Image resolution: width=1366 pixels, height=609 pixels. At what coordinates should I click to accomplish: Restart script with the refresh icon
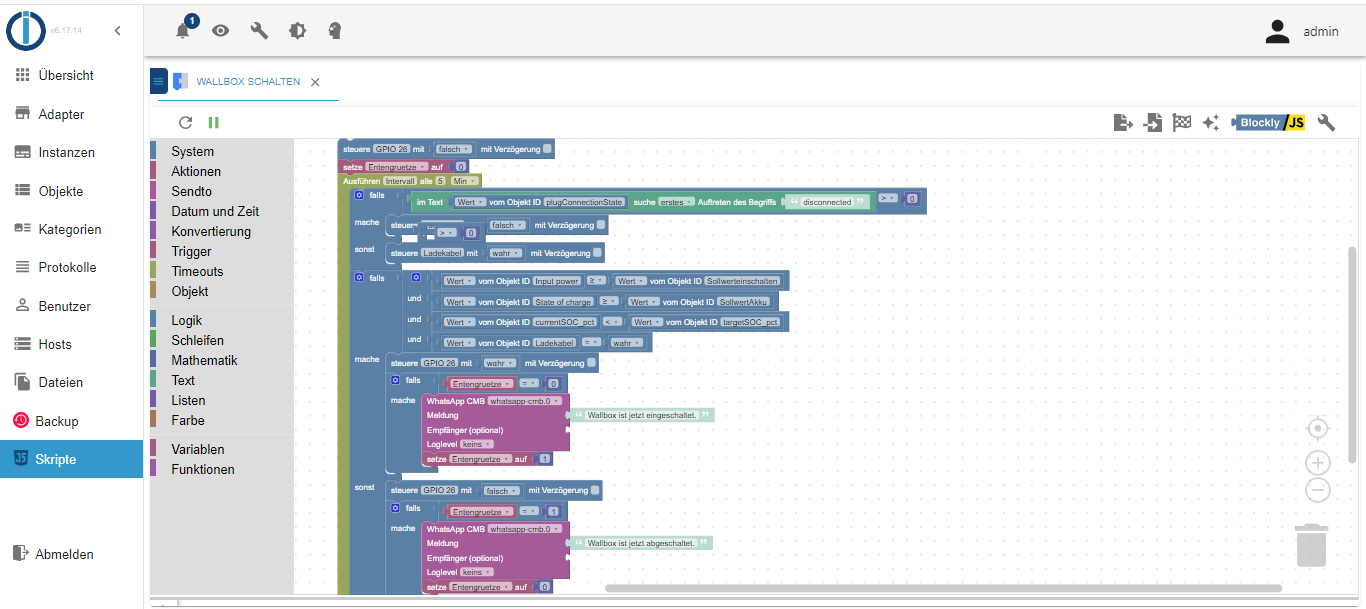[185, 123]
